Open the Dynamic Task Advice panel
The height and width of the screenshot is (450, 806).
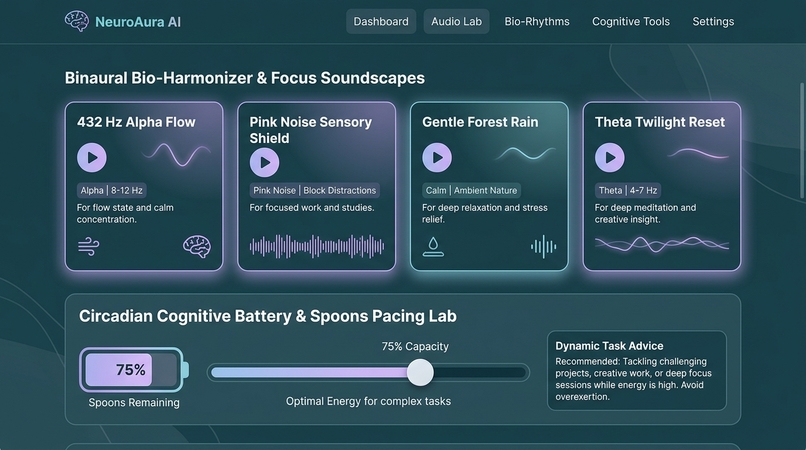point(637,370)
